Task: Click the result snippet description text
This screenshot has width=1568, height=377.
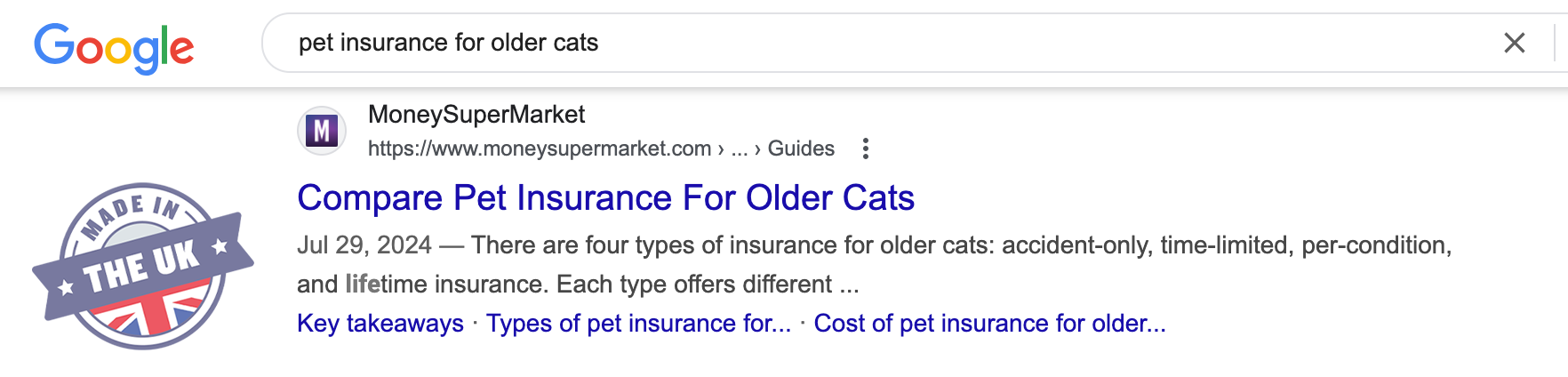Action: click(960, 245)
